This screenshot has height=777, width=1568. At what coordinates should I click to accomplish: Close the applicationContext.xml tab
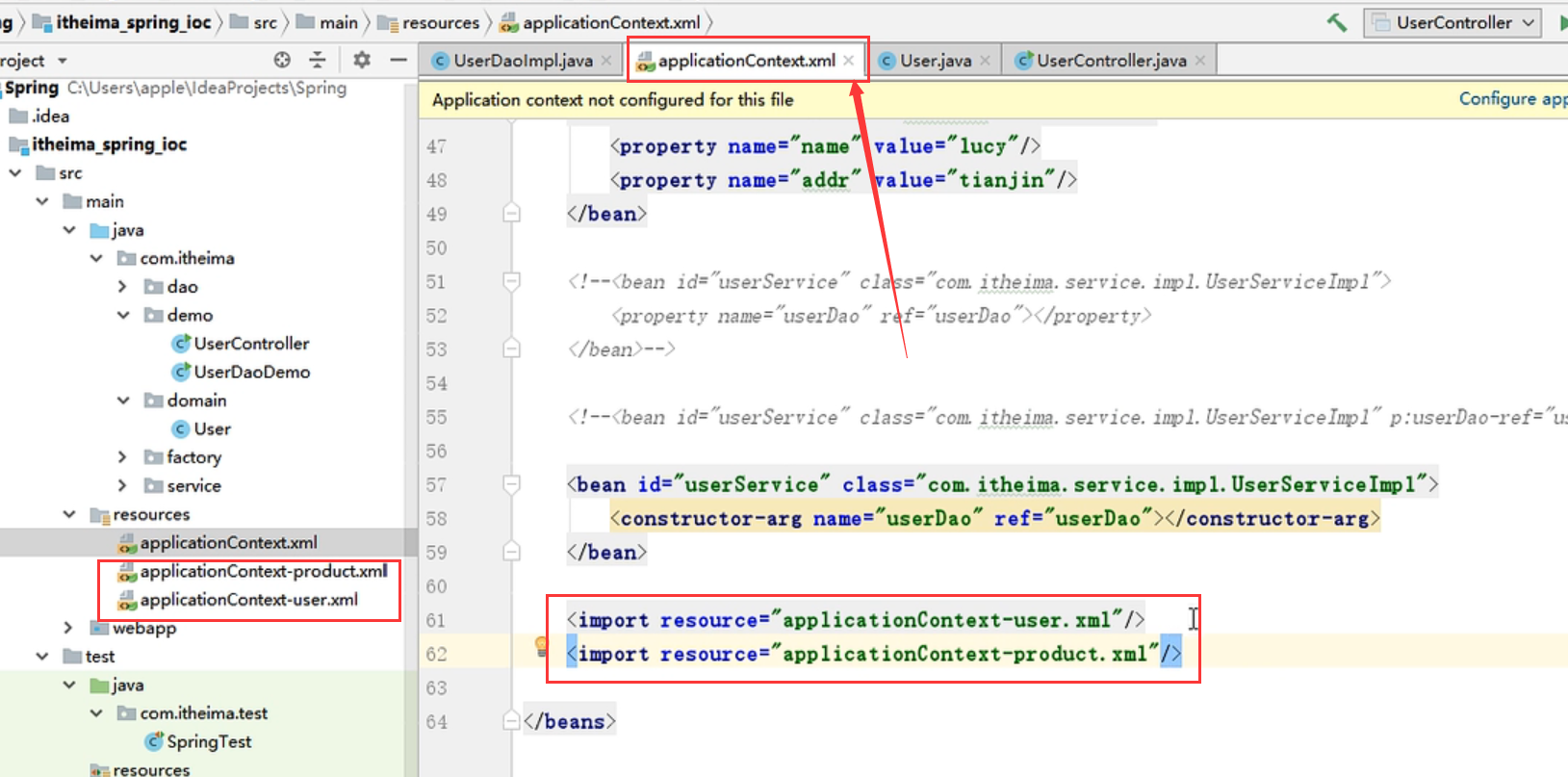tap(848, 61)
